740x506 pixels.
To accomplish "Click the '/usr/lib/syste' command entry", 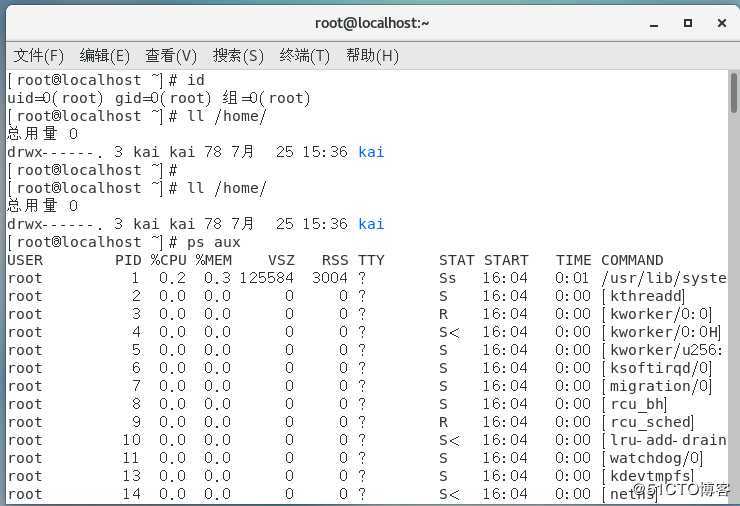I will pos(664,278).
